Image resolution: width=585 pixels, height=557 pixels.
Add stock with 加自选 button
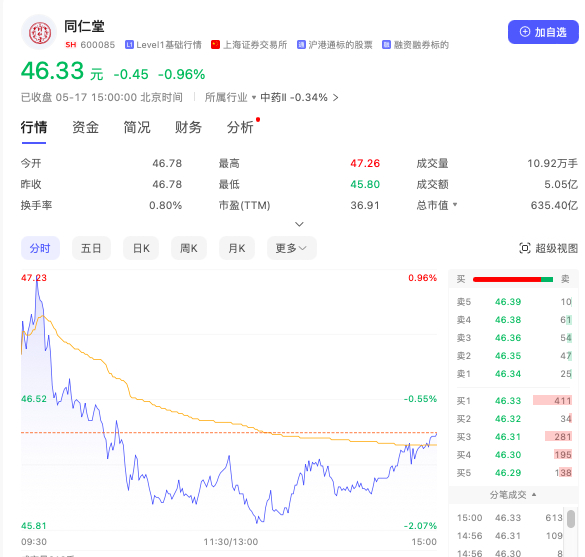543,32
